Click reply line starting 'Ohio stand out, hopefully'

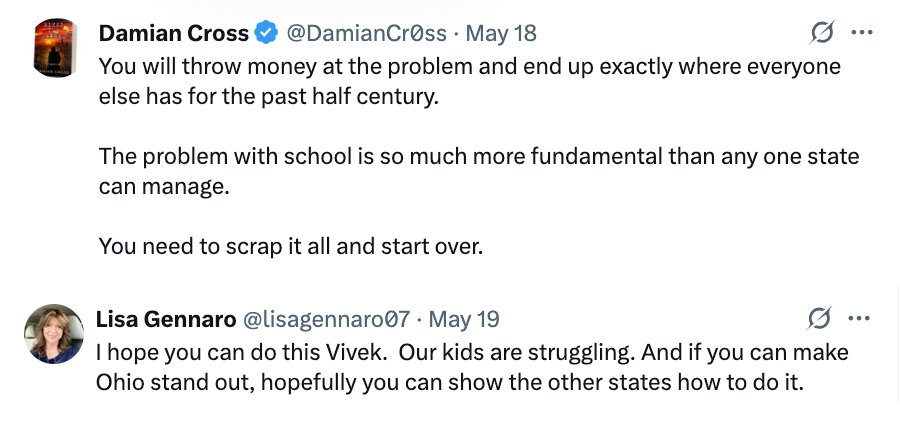click(x=450, y=383)
